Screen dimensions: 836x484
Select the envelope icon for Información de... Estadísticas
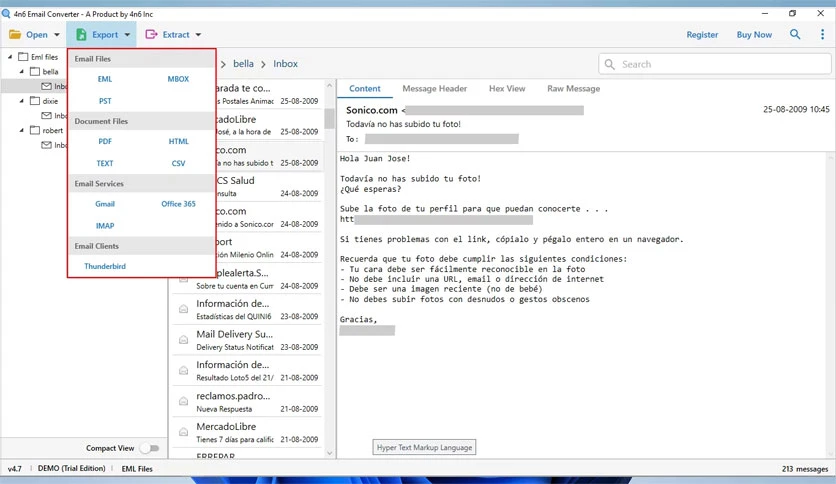tap(183, 309)
